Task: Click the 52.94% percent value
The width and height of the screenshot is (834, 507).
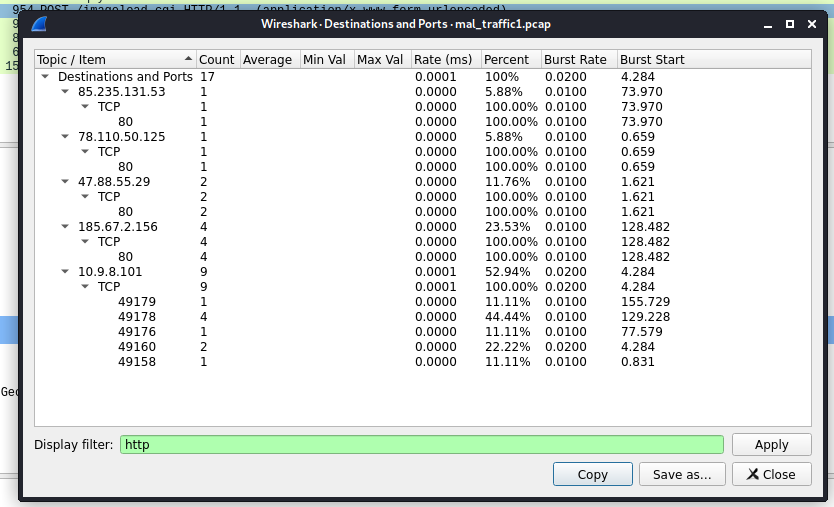Action: pyautogui.click(x=507, y=271)
